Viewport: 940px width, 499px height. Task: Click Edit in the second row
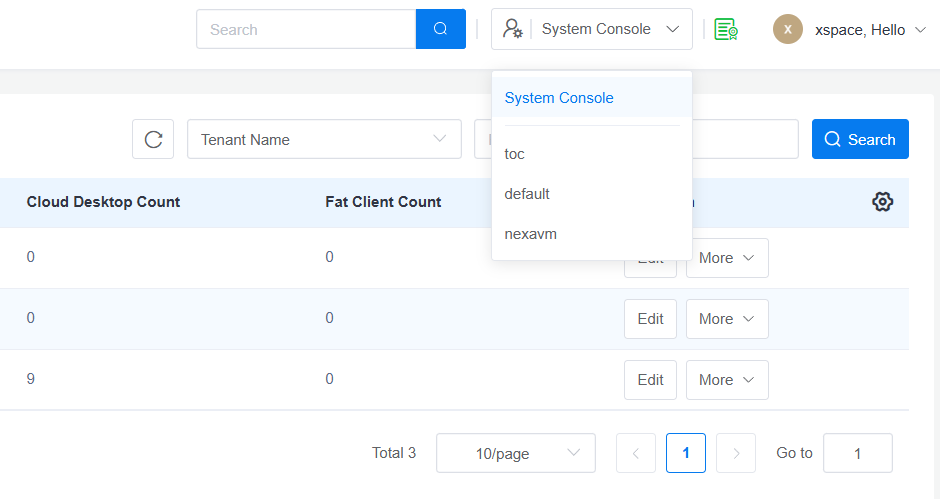pyautogui.click(x=650, y=319)
